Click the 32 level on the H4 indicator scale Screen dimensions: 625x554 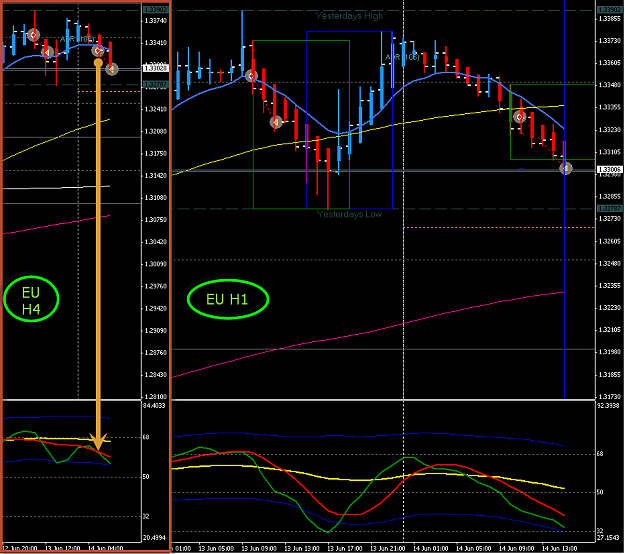[146, 517]
